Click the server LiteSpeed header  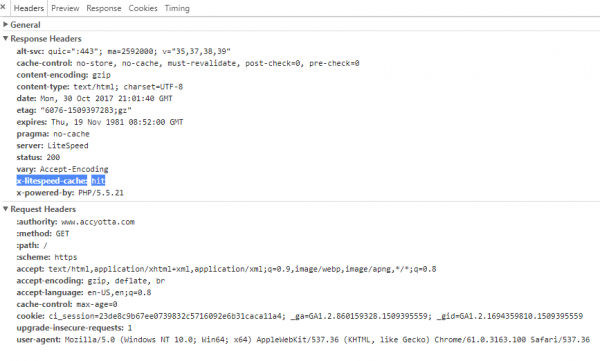pos(52,145)
